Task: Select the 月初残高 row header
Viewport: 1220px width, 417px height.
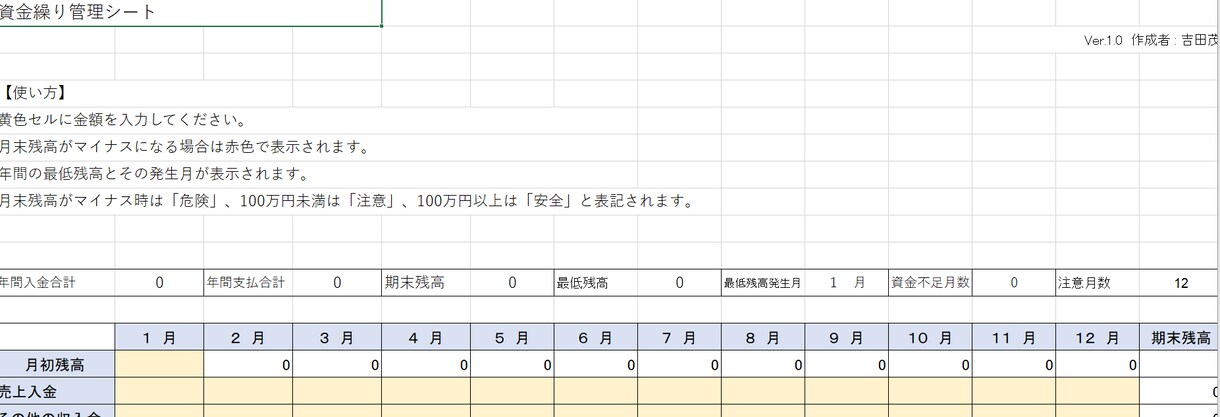Action: [x=57, y=364]
